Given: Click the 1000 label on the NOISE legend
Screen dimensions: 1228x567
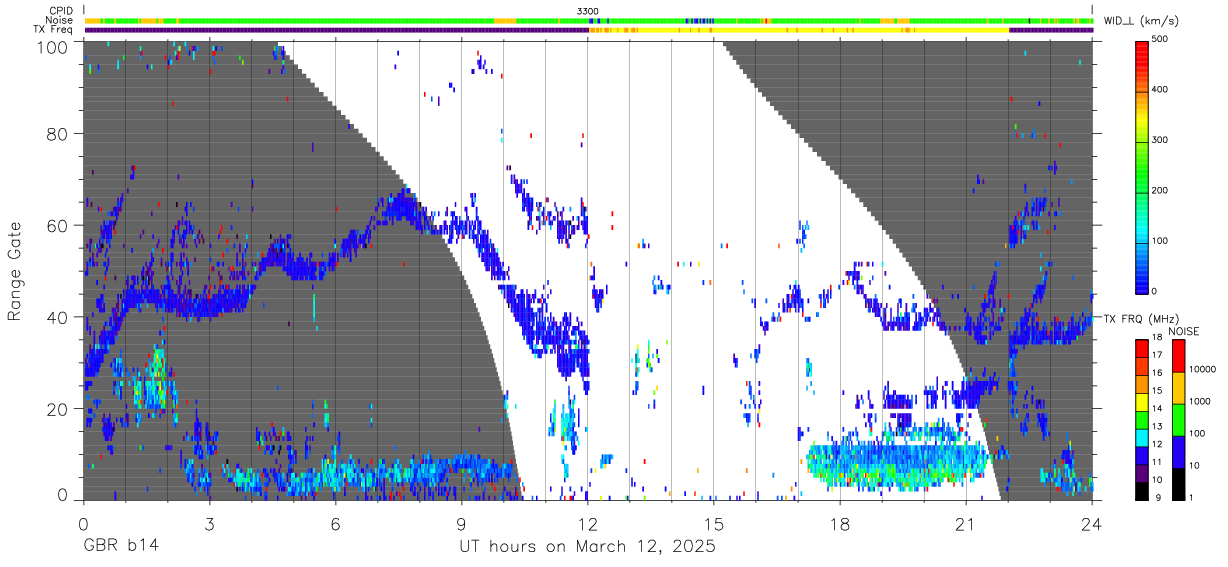Looking at the screenshot, I should (1201, 401).
